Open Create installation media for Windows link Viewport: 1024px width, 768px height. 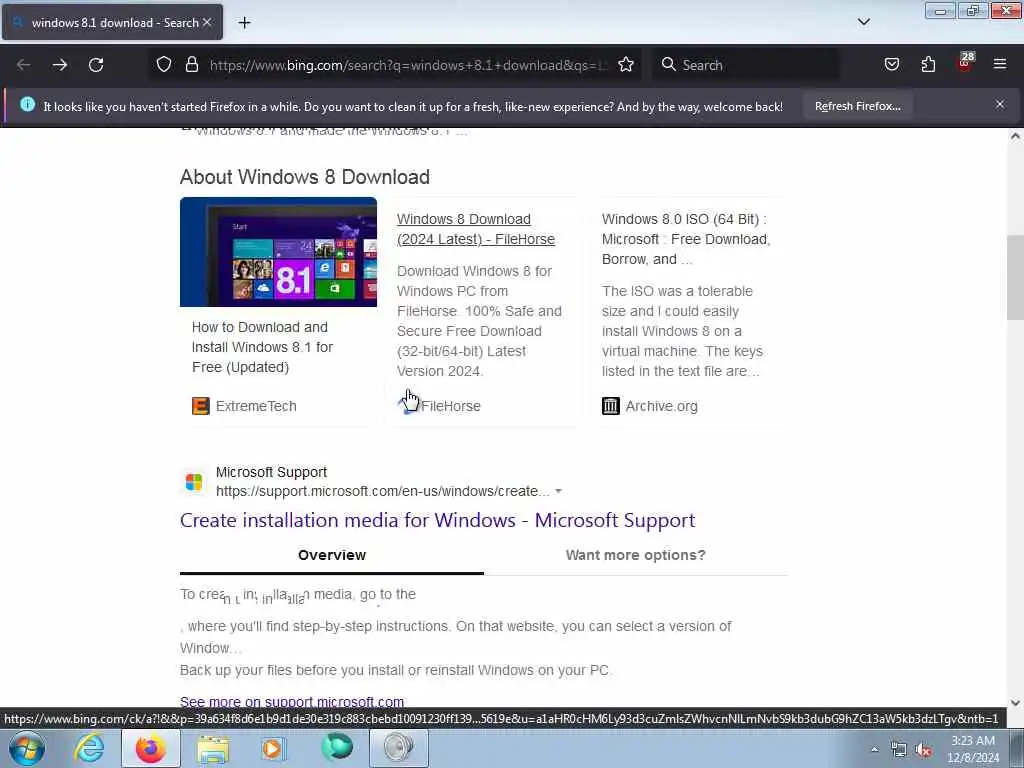pos(437,520)
